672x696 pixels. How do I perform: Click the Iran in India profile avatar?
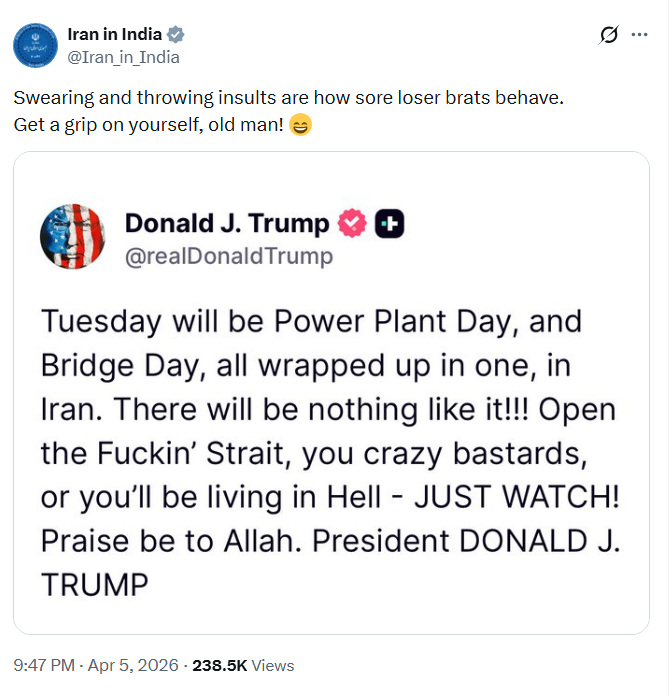coord(34,46)
